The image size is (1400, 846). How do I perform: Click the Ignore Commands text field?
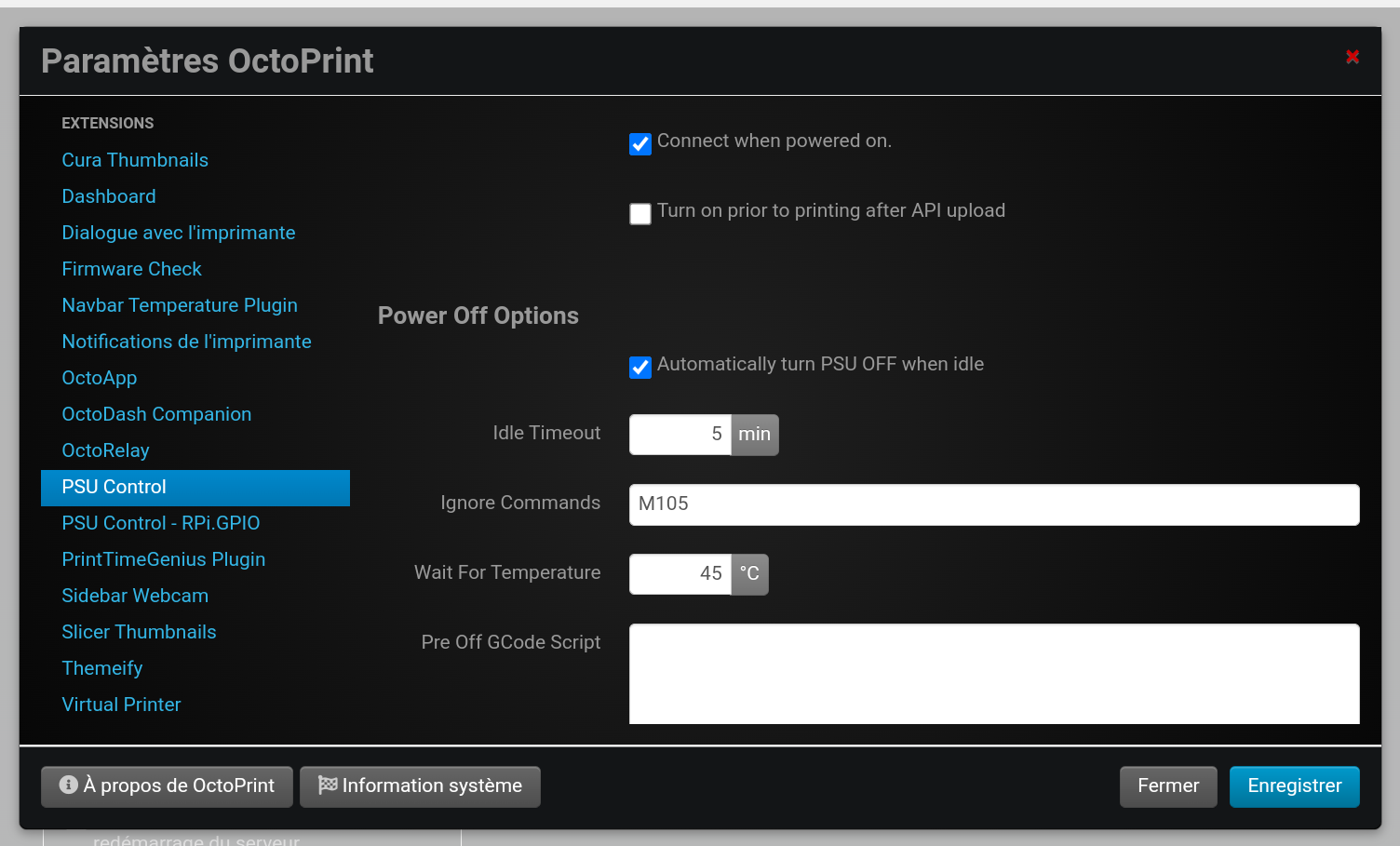993,504
